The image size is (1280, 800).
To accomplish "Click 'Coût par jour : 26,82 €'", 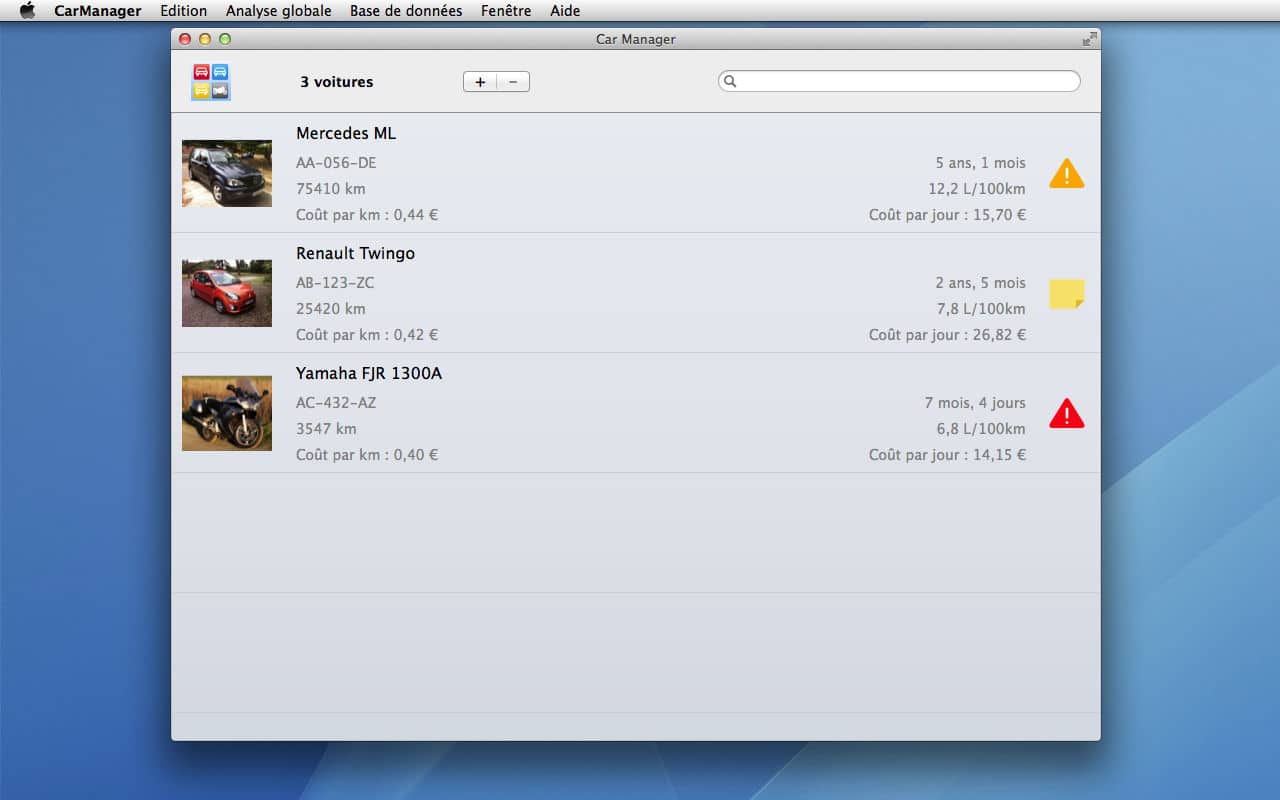I will 948,335.
